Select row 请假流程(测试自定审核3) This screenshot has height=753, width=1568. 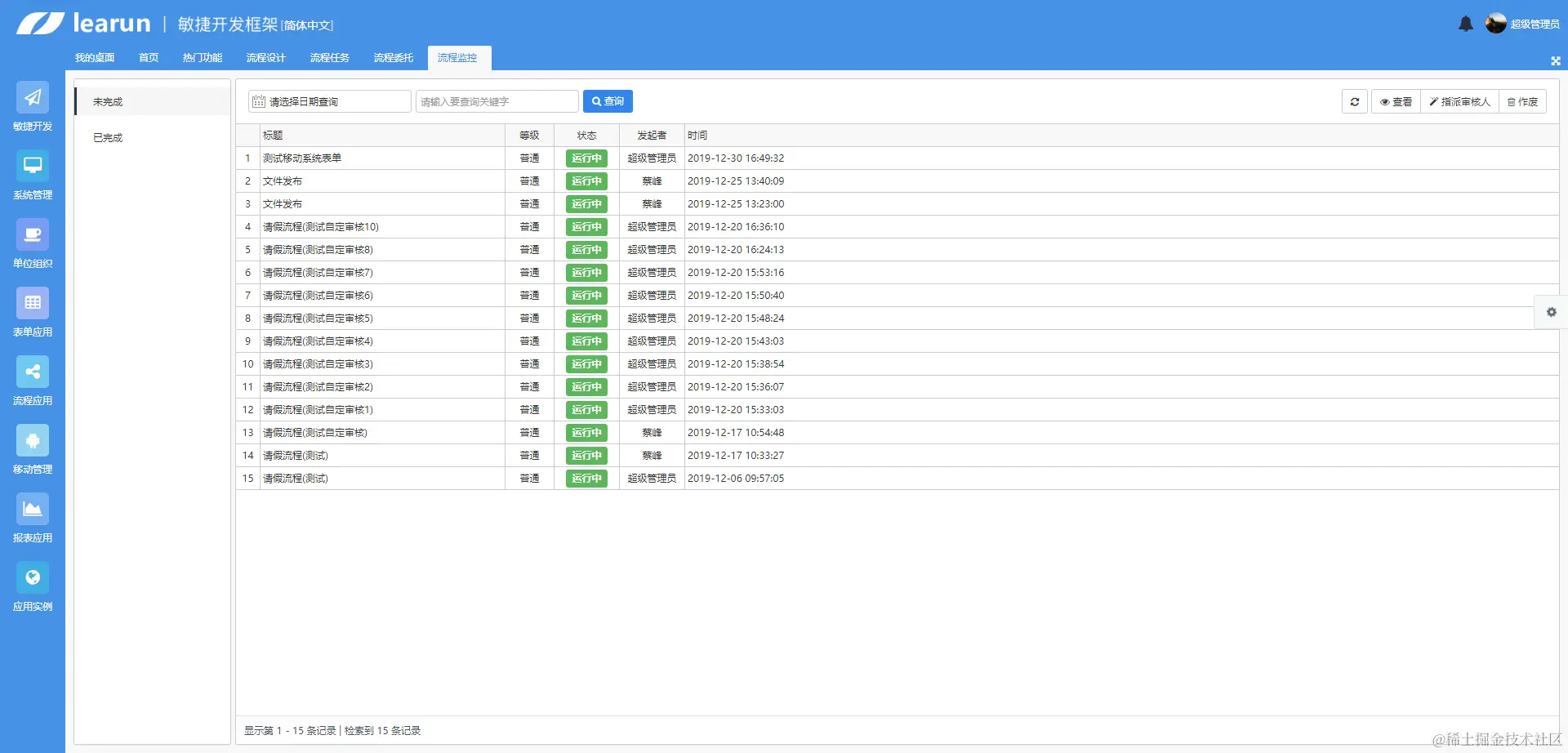[x=898, y=364]
